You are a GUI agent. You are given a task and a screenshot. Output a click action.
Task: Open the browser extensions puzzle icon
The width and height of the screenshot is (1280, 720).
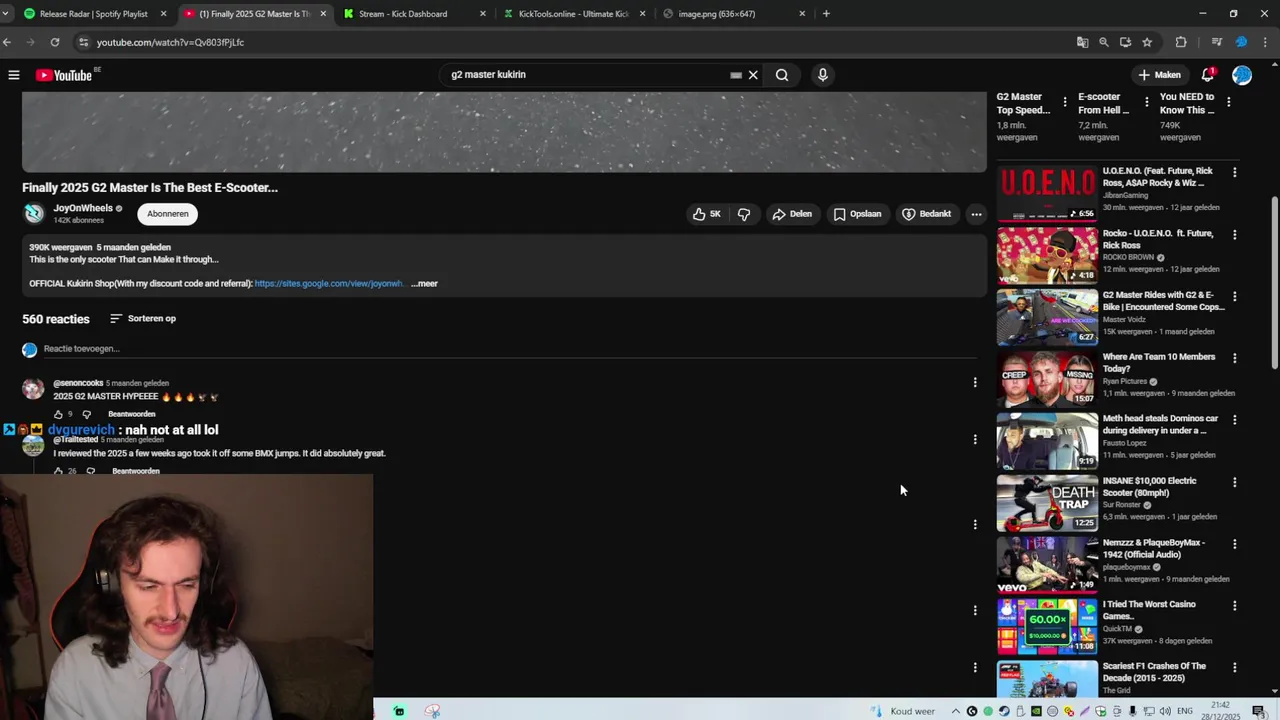(1181, 42)
